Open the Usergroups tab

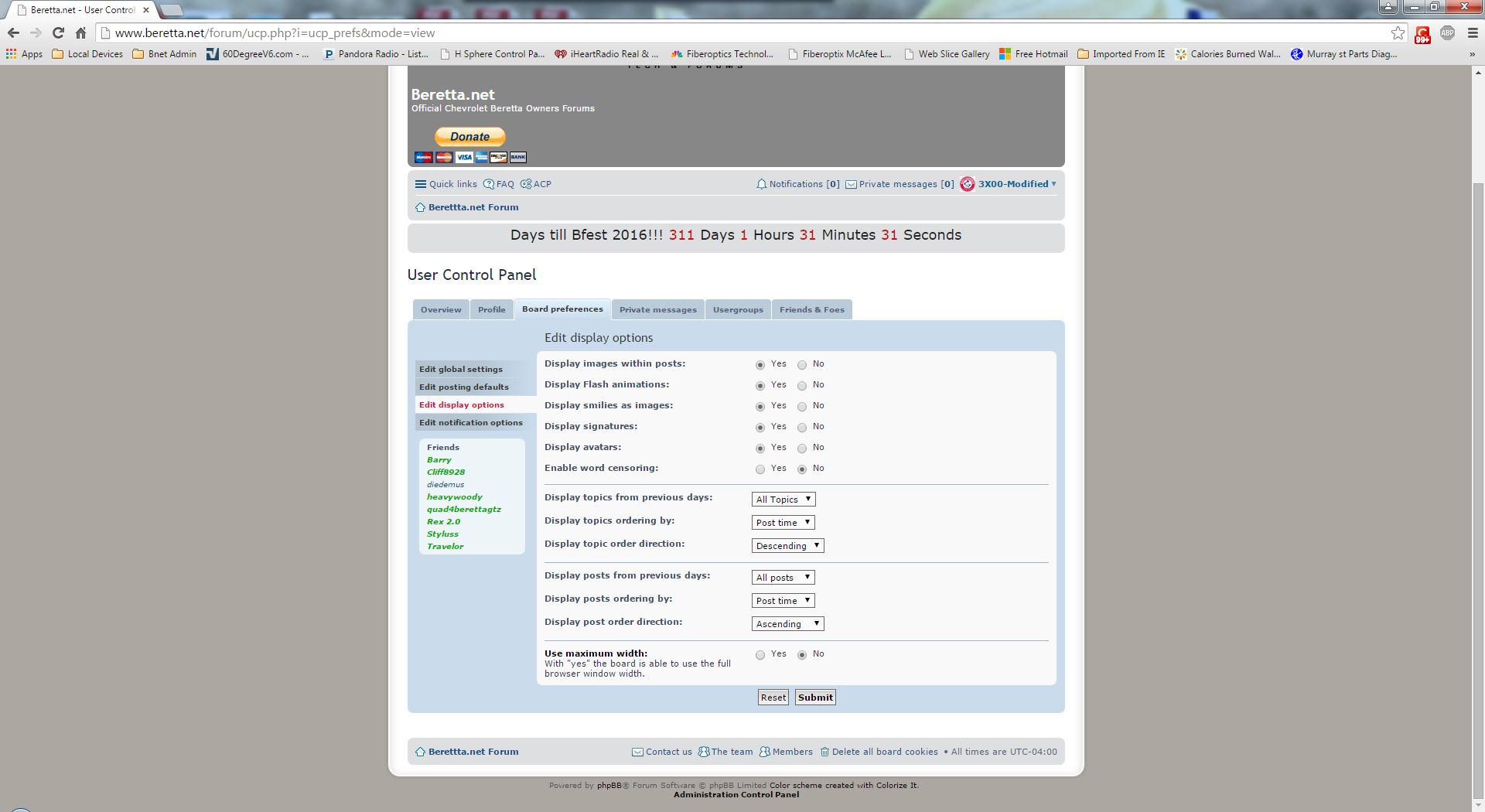pos(738,309)
